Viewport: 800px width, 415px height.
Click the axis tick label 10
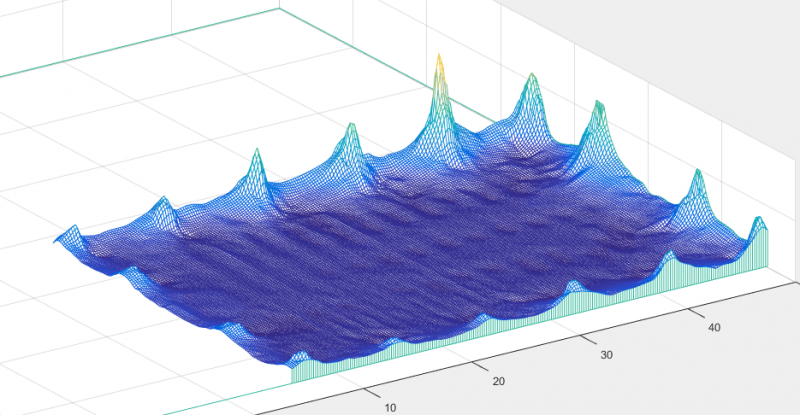click(390, 408)
